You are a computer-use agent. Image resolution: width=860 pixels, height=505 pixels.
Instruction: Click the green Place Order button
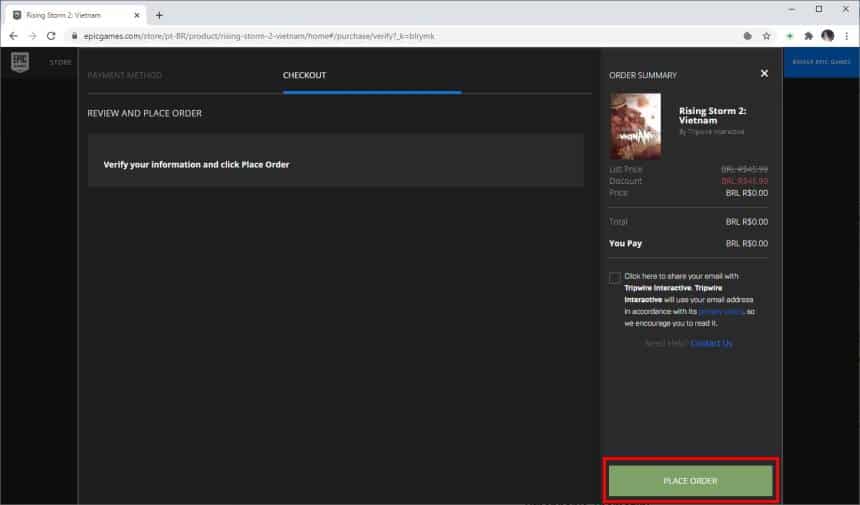click(x=691, y=481)
